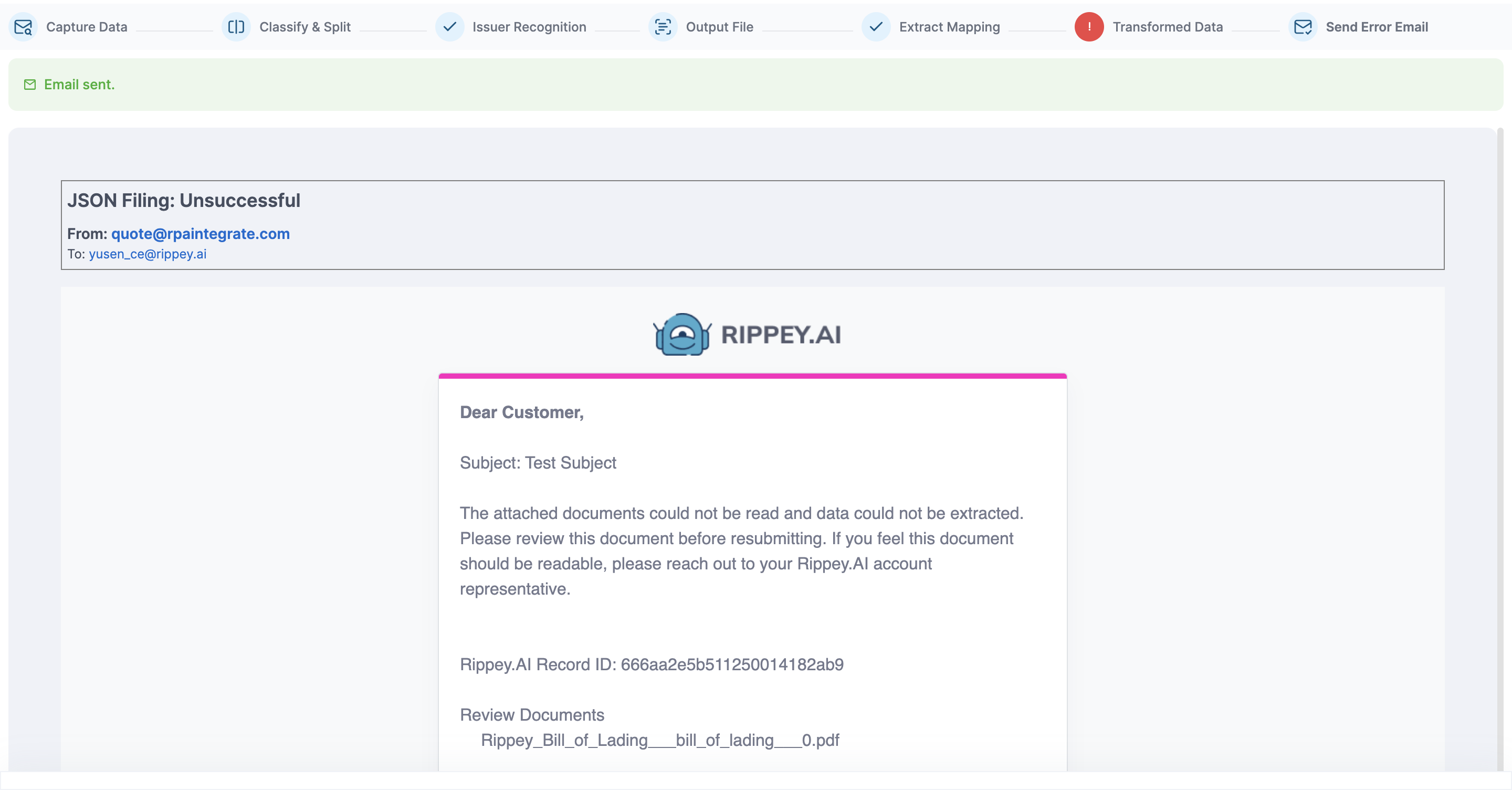Select the Classify & Split step icon
The image size is (1512, 790).
click(x=236, y=27)
